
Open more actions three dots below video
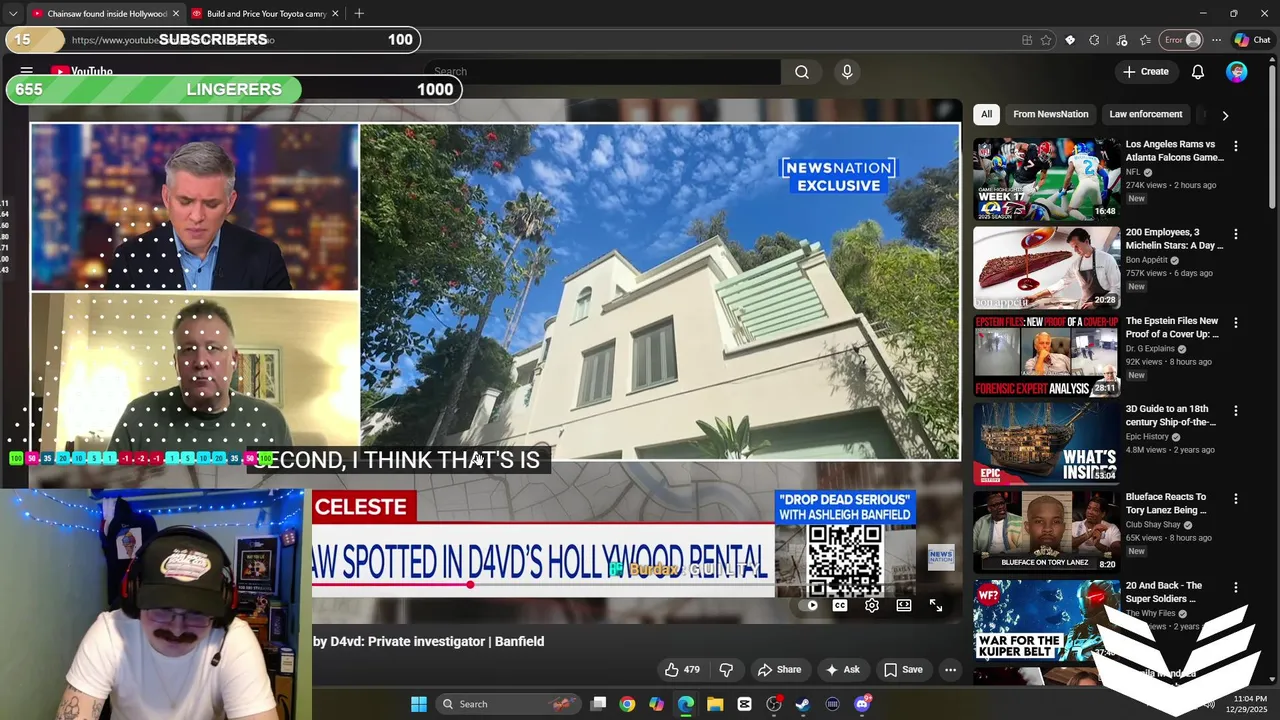coord(950,670)
